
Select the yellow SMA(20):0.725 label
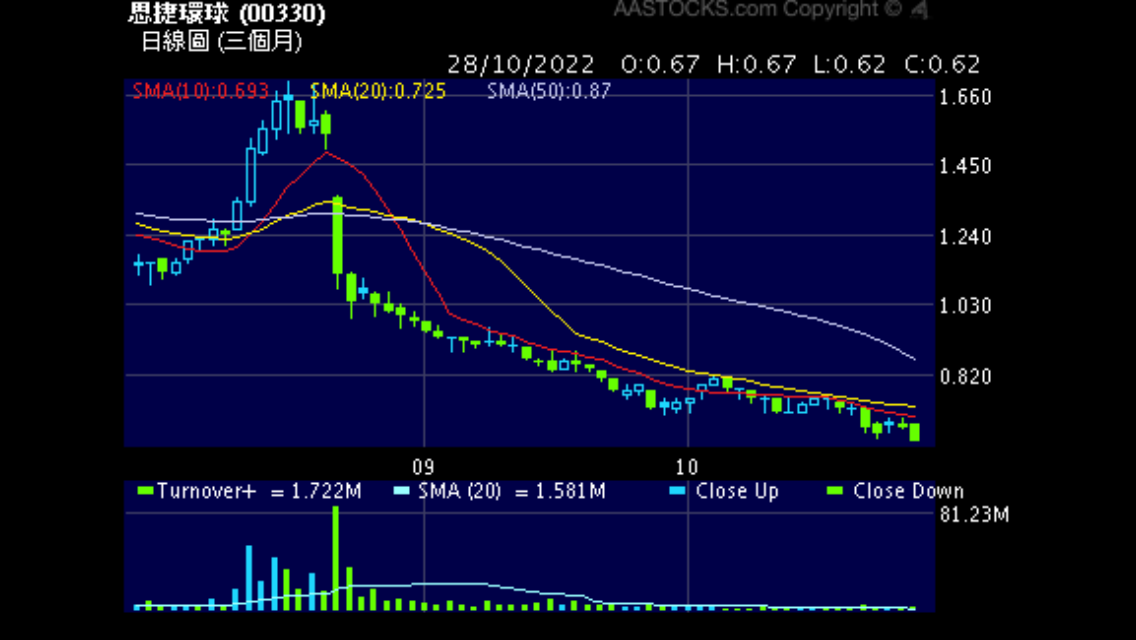coord(377,91)
